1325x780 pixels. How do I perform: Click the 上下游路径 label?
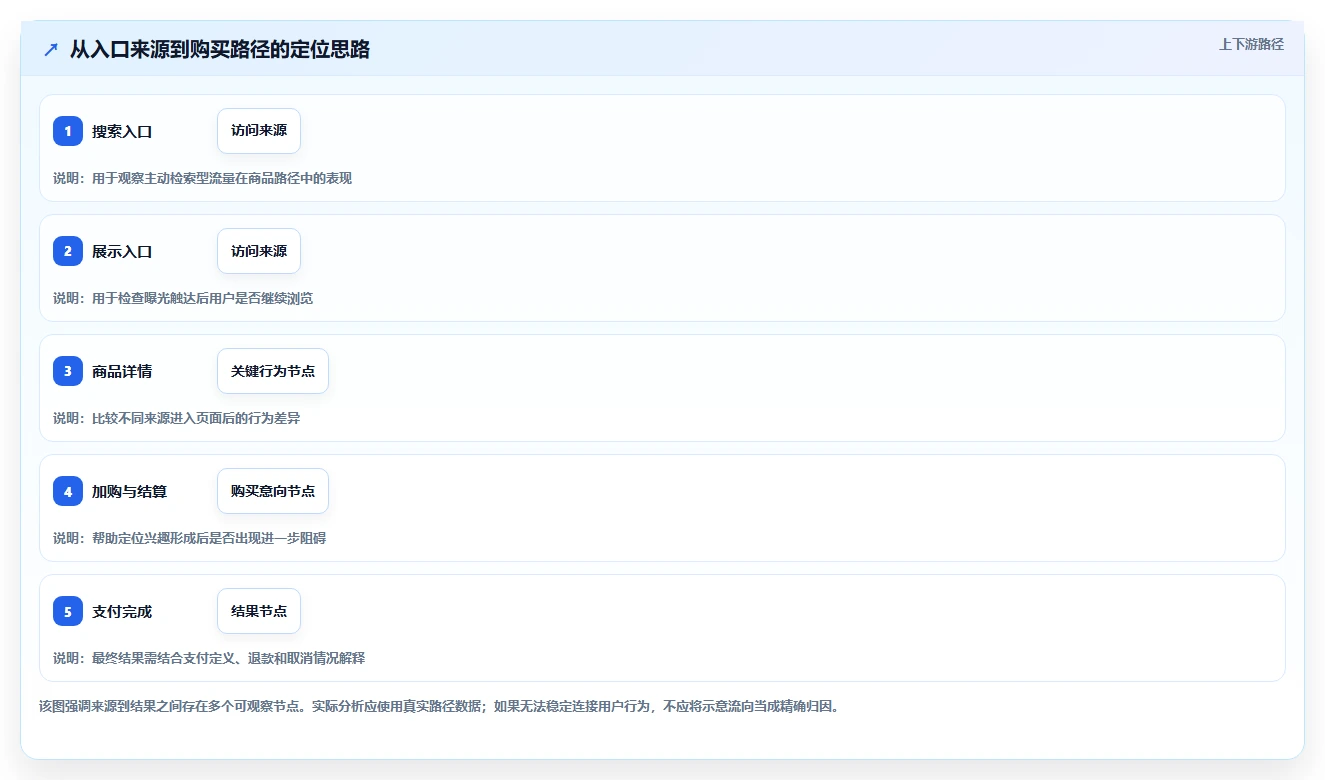pyautogui.click(x=1251, y=44)
